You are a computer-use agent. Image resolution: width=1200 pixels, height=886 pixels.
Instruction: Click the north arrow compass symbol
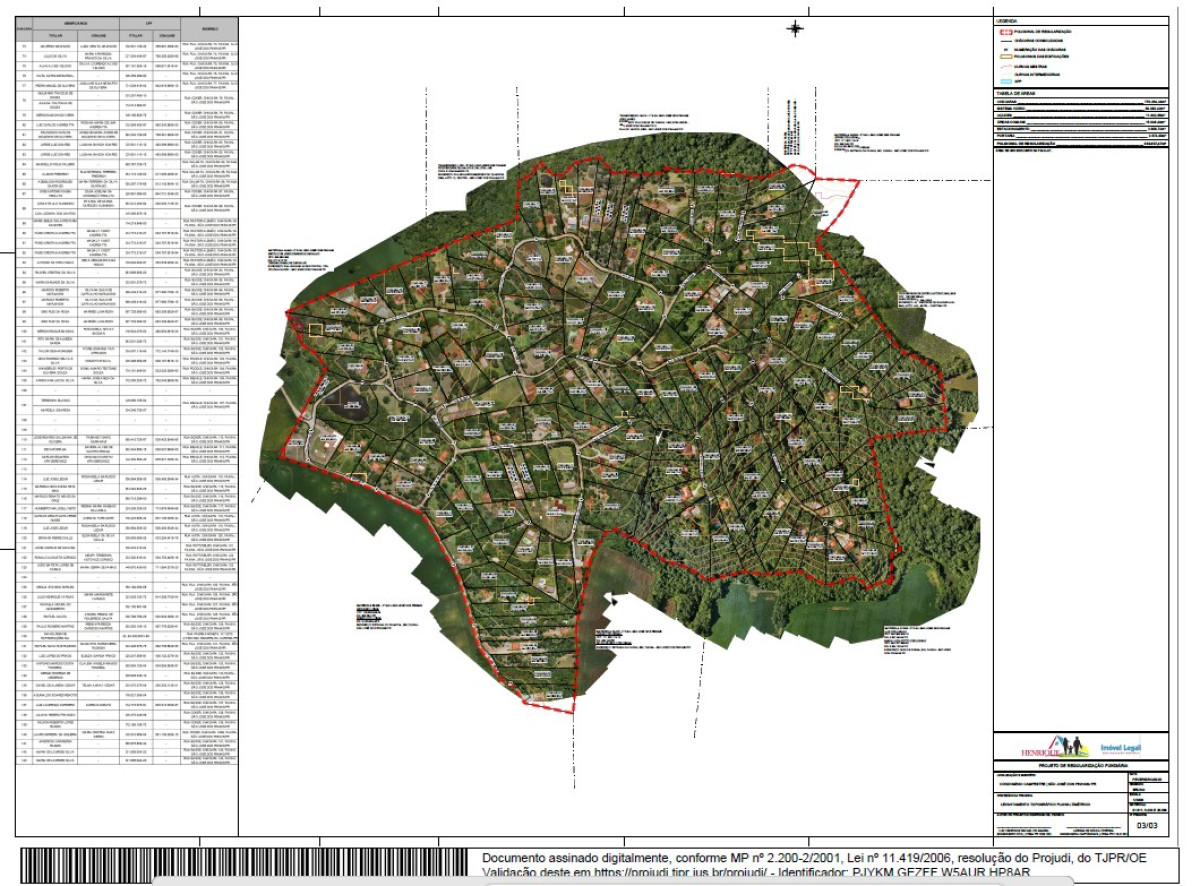click(x=796, y=29)
